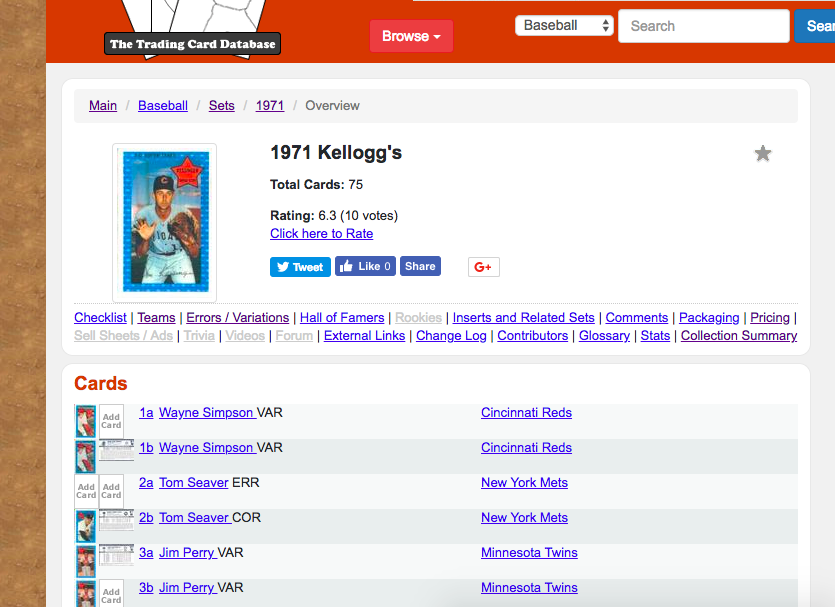Open the Glossary link
This screenshot has width=835, height=607.
604,335
